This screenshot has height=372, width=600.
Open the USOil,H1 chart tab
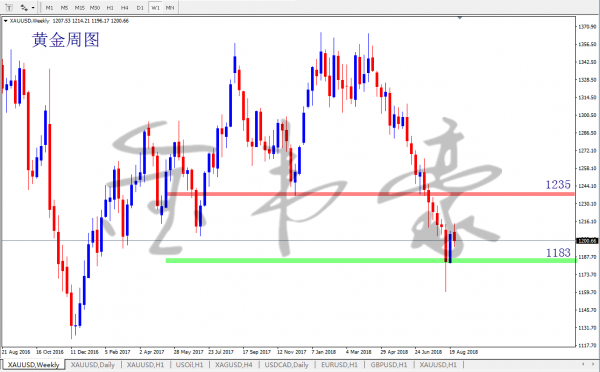189,365
